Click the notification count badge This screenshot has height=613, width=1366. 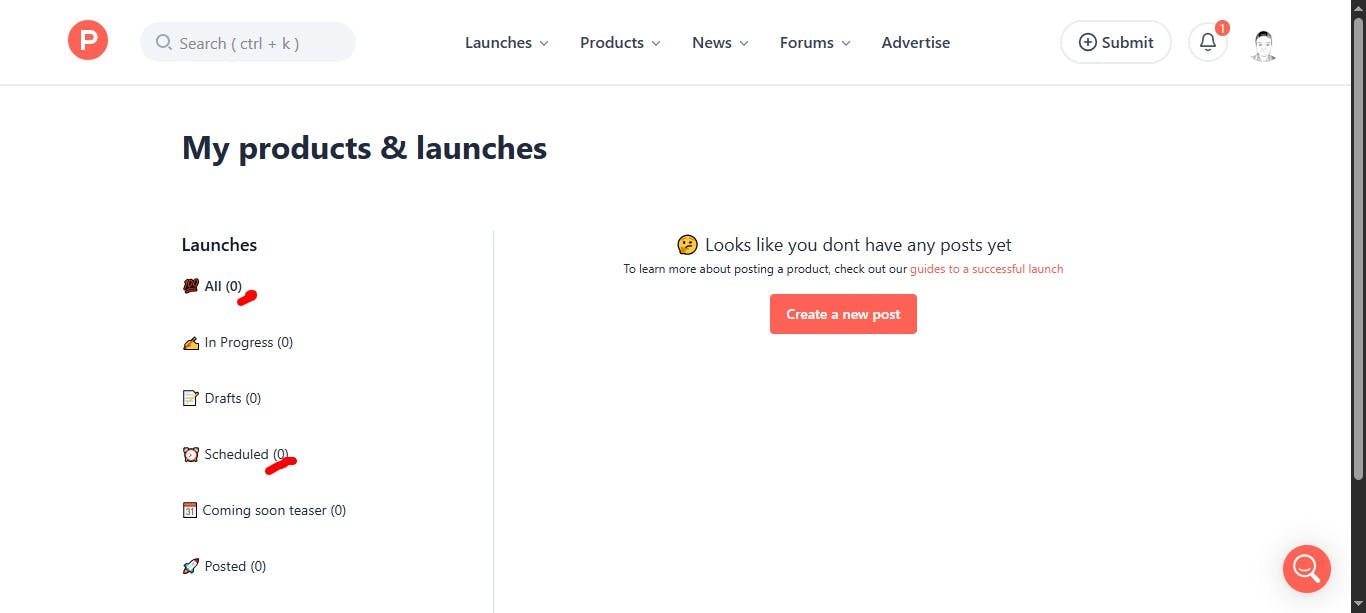click(1222, 28)
